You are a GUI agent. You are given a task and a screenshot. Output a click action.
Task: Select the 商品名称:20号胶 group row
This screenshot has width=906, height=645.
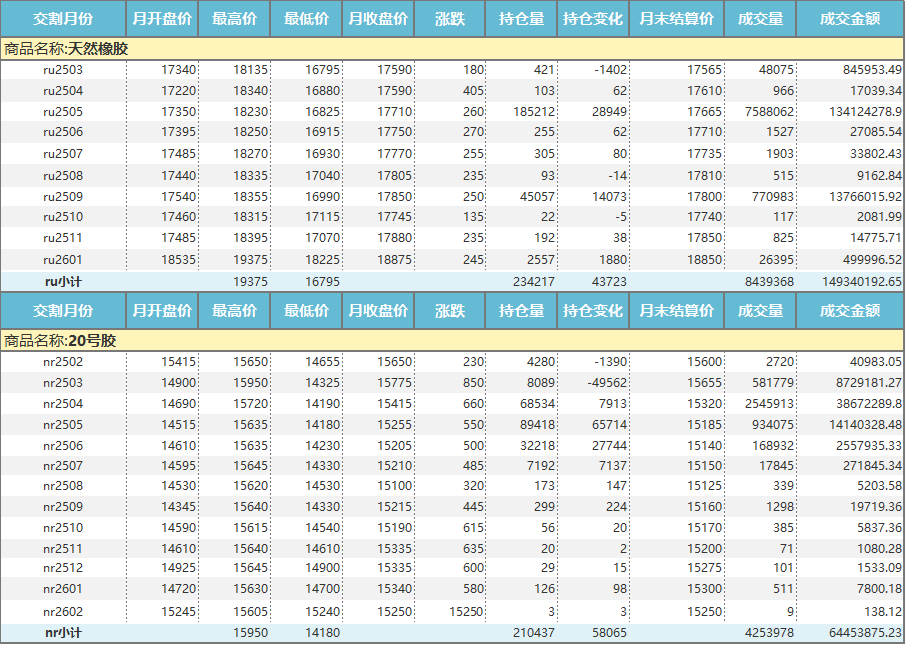pos(60,341)
